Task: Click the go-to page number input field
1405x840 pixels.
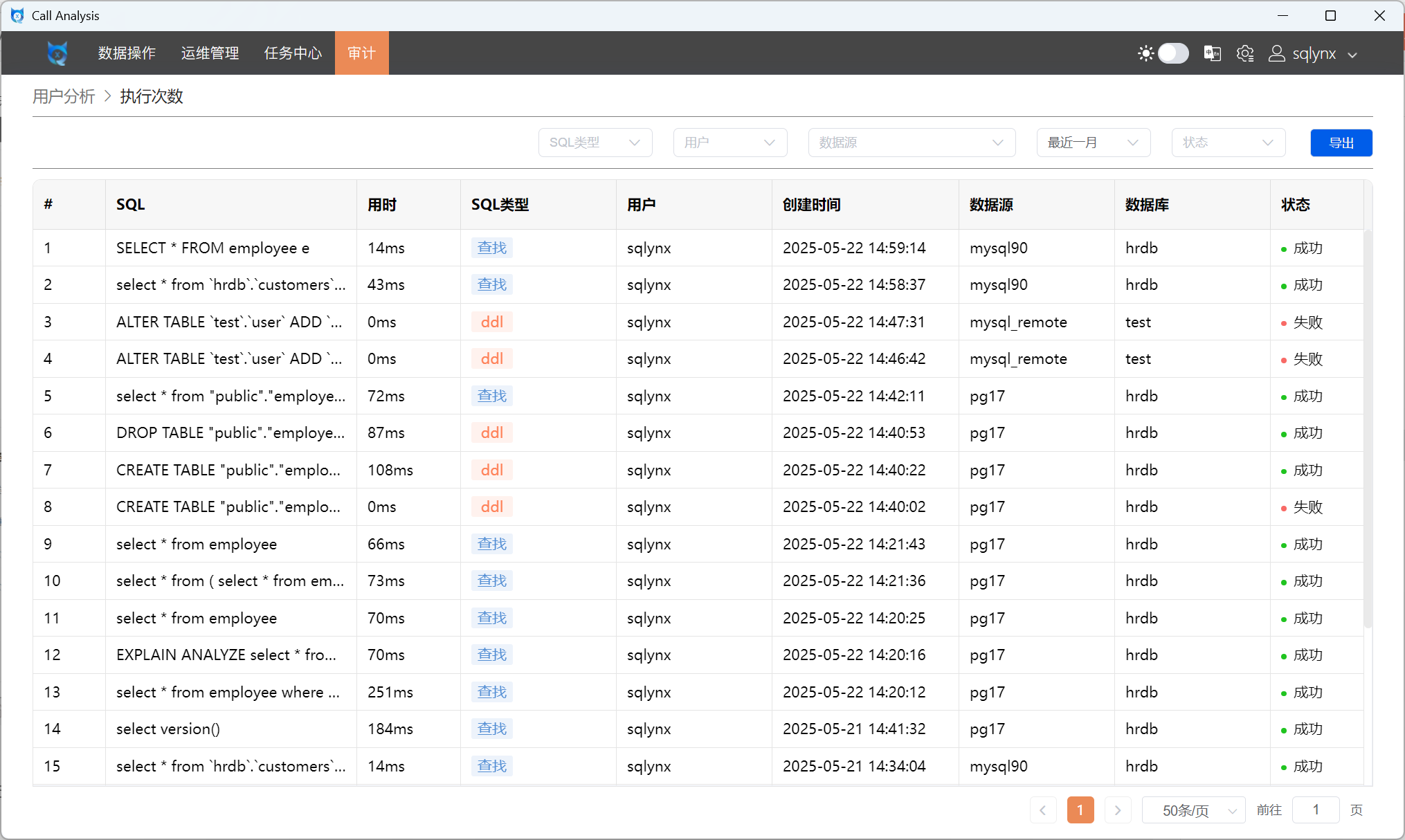Action: coord(1315,810)
